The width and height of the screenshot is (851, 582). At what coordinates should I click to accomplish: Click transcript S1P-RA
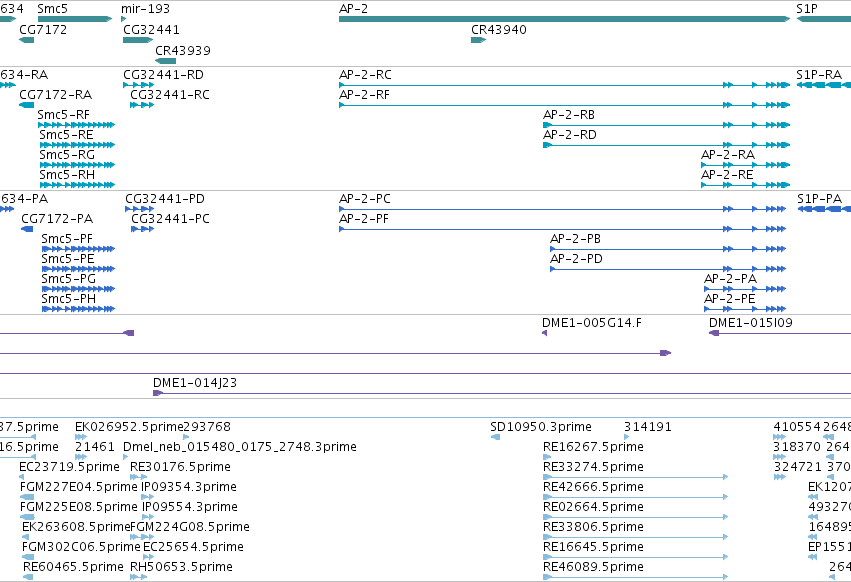click(824, 85)
